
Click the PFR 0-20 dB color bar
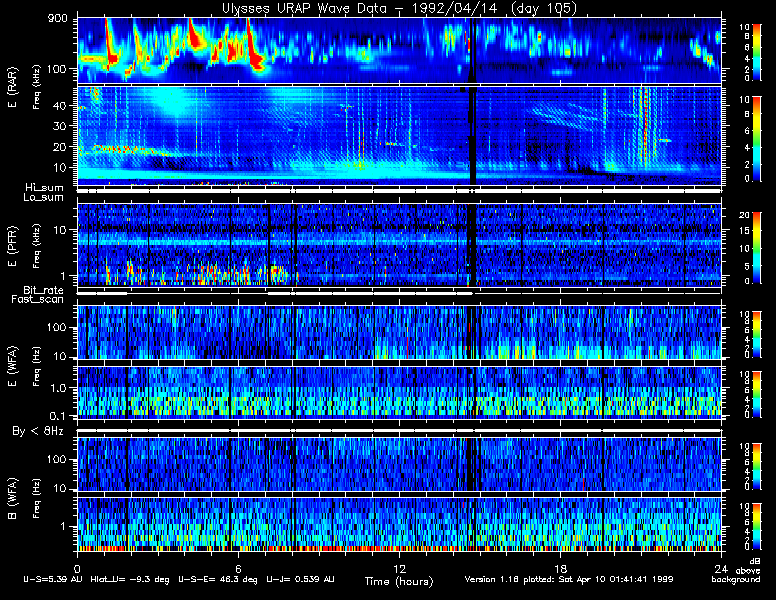[x=757, y=248]
